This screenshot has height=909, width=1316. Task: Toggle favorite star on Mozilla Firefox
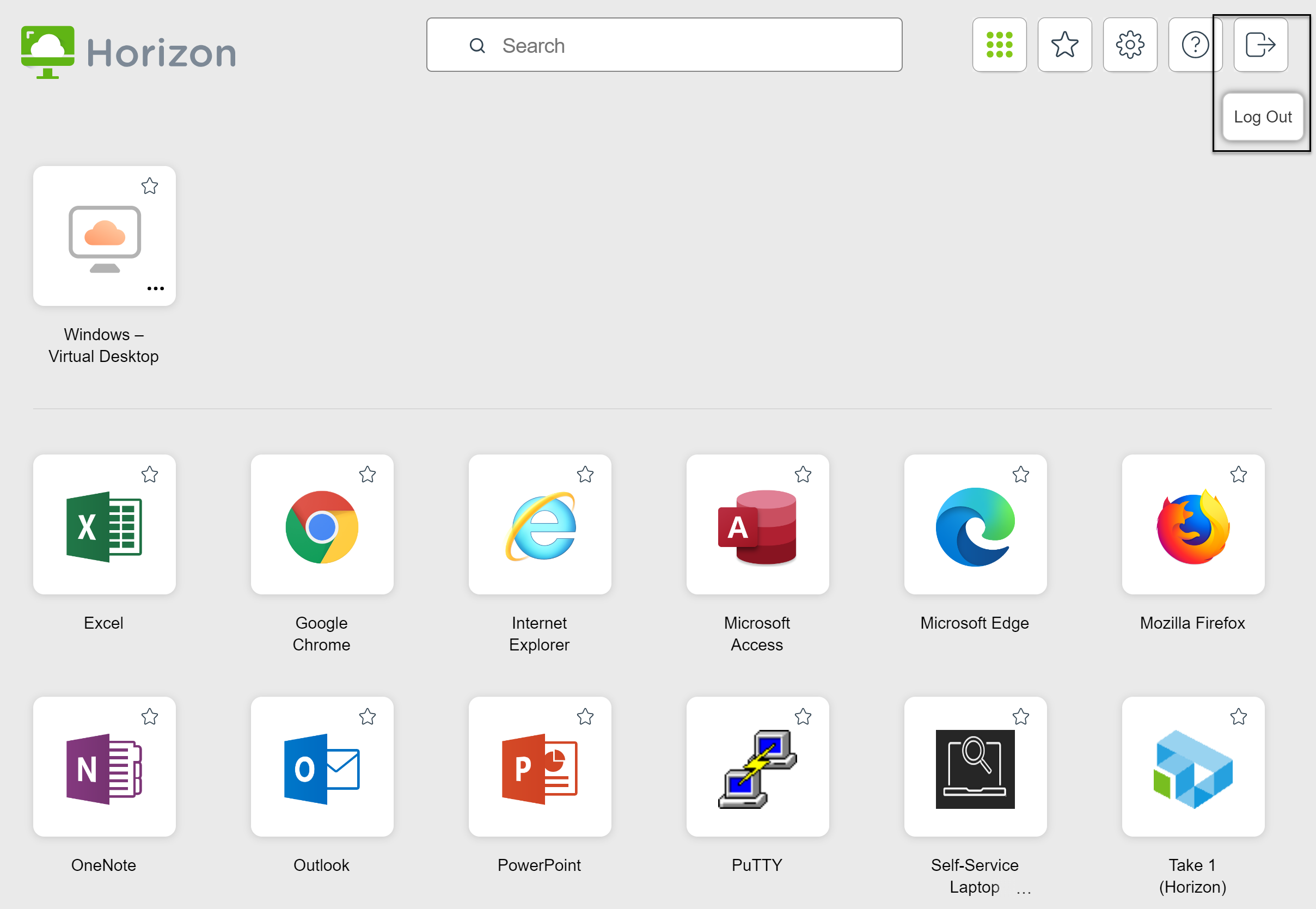pyautogui.click(x=1239, y=474)
